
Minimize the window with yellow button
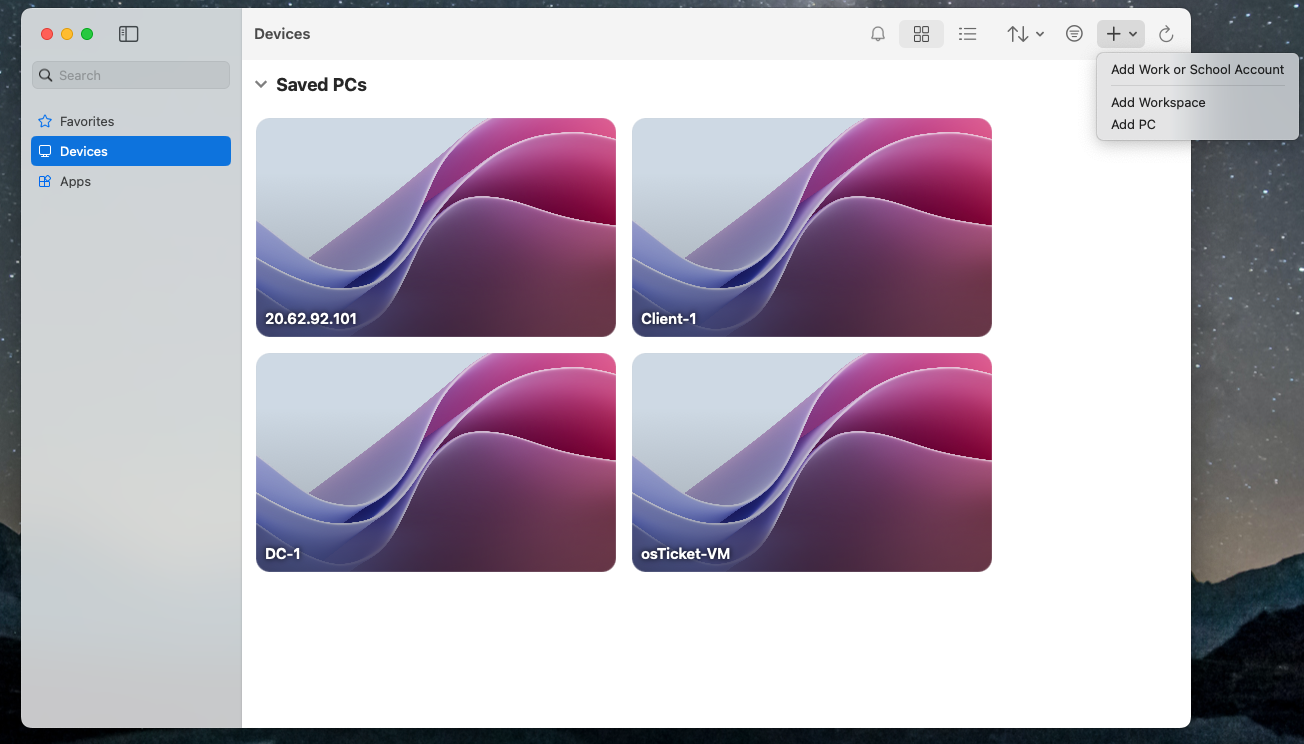coord(67,34)
